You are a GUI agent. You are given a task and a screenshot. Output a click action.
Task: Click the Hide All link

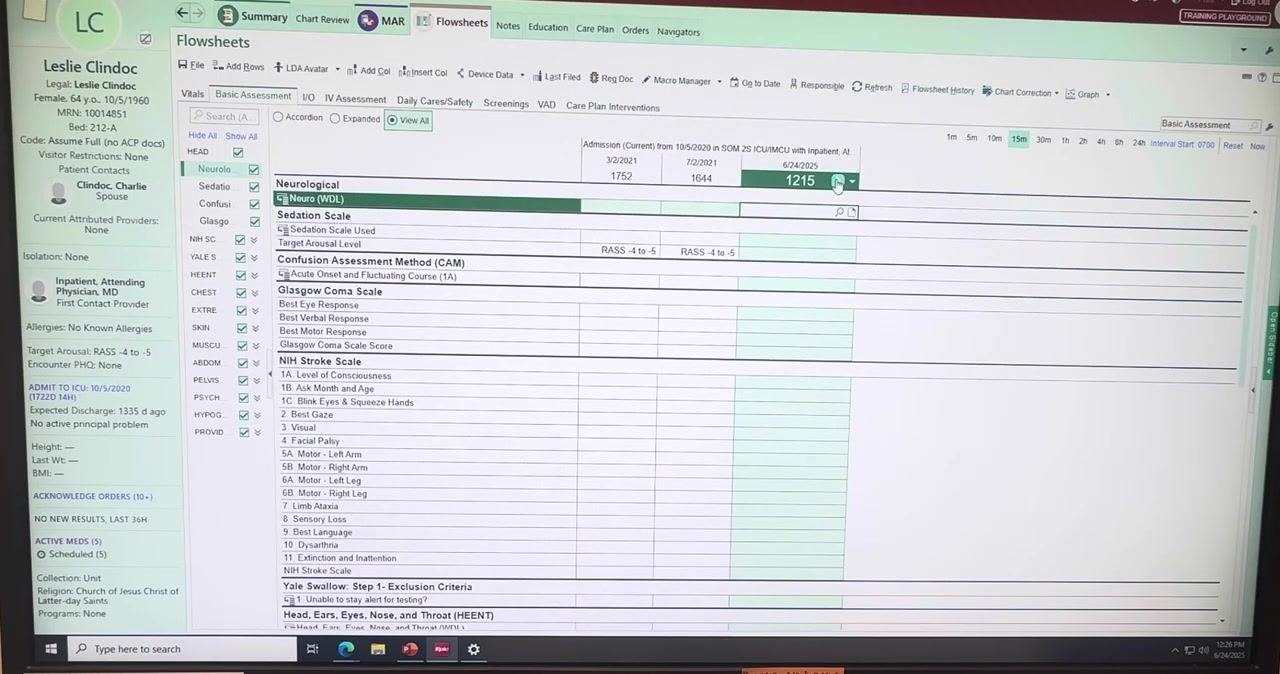[202, 136]
